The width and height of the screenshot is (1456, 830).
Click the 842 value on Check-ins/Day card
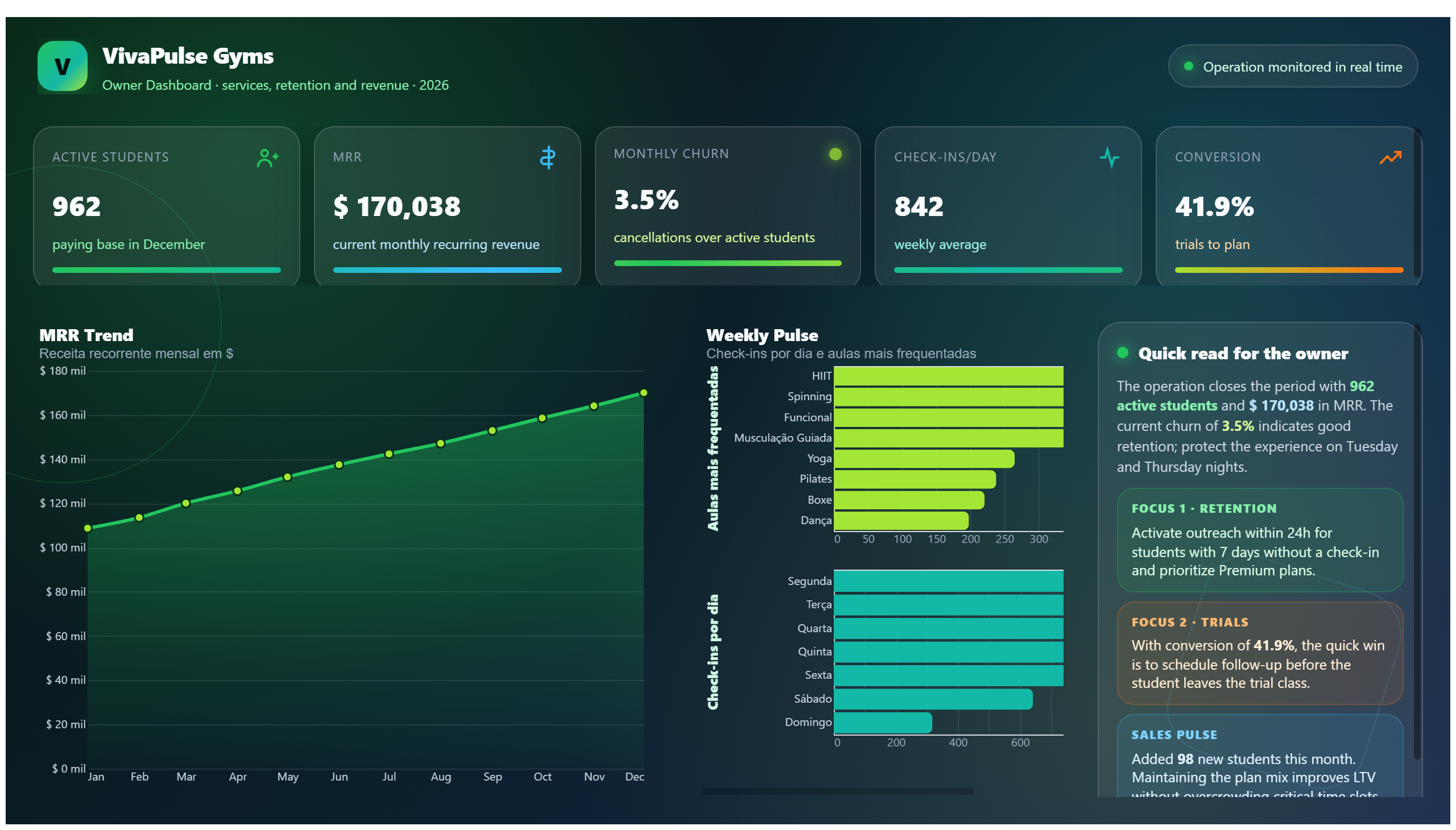point(919,206)
